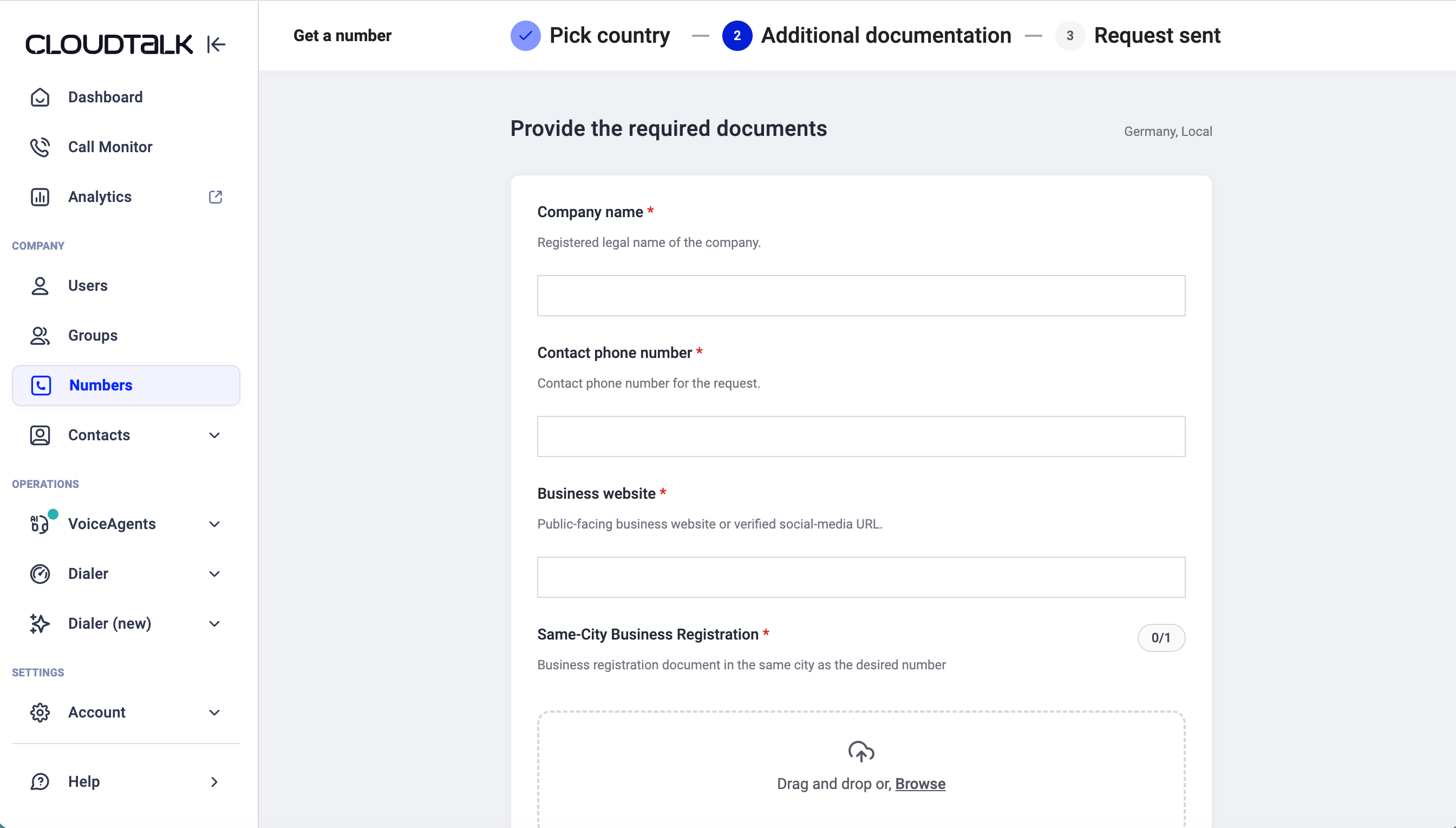Screen dimensions: 1456x828
Task: Select the Groups menu item
Action: pyautogui.click(x=126, y=336)
